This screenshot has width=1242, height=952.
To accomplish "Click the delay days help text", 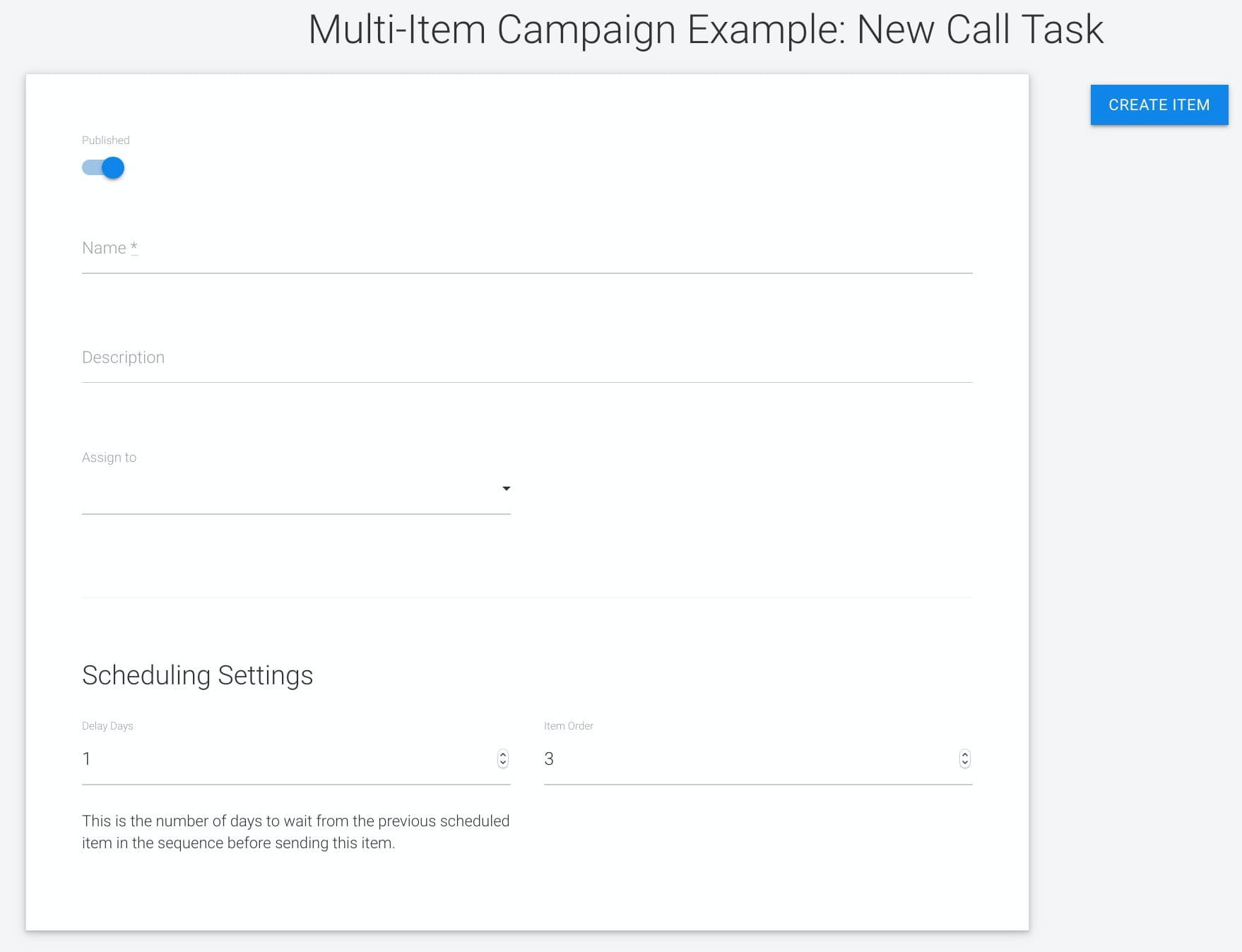I will coord(296,831).
